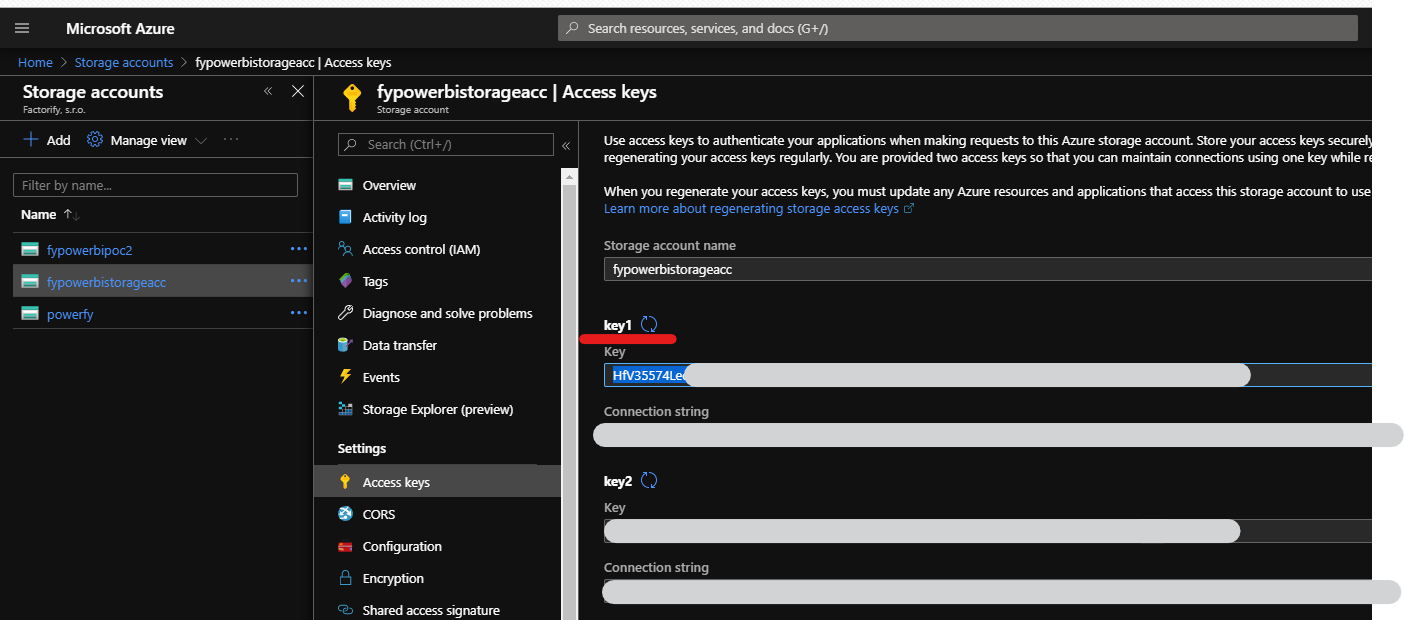Click the key2 Key value field
The image size is (1404, 620).
[x=987, y=531]
